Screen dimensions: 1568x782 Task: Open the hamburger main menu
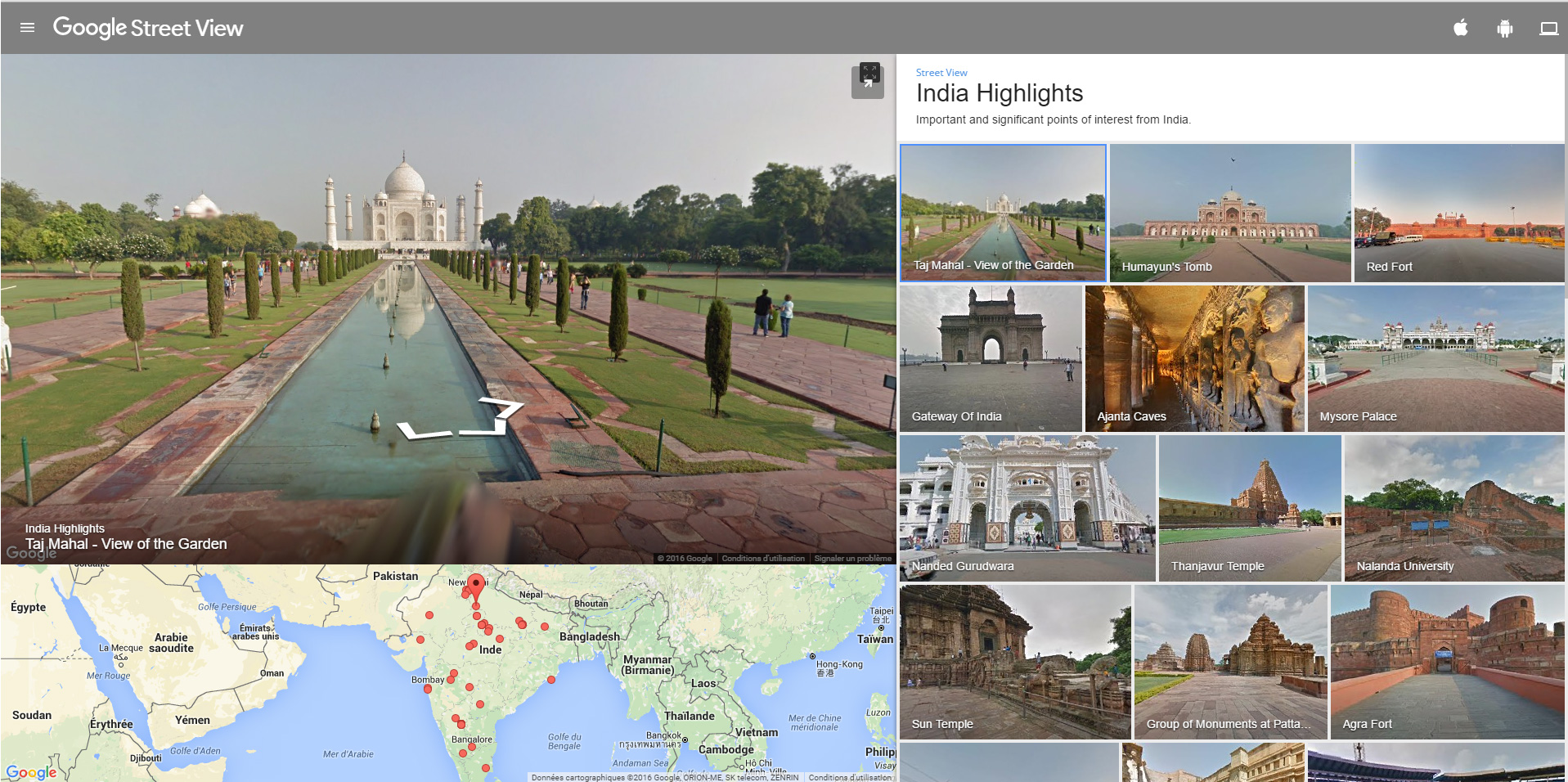pyautogui.click(x=27, y=28)
